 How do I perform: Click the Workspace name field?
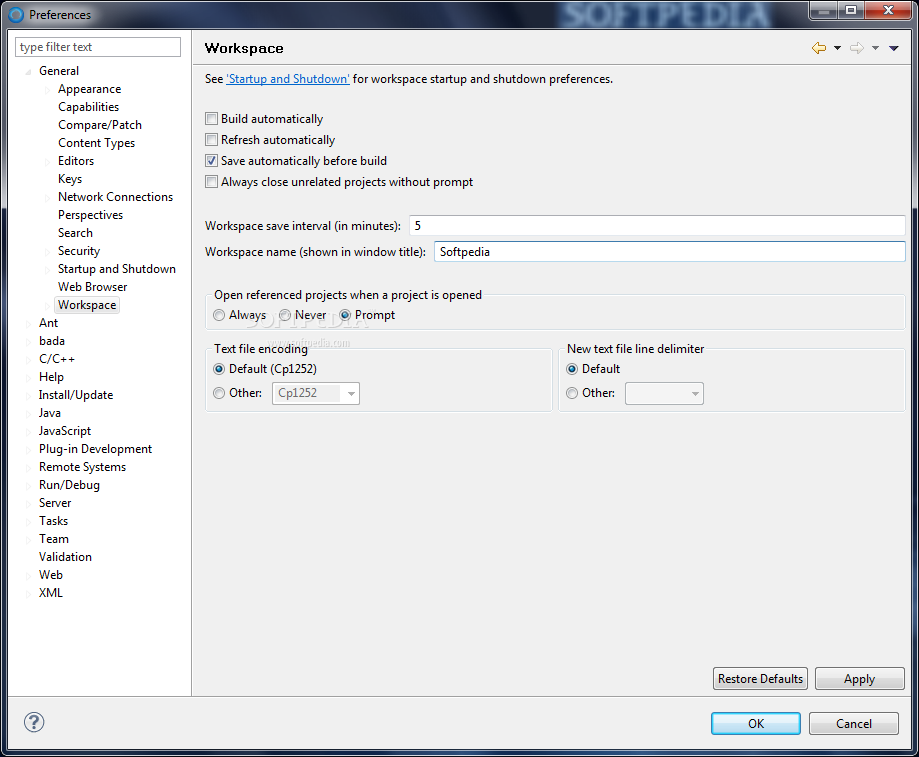[x=669, y=252]
